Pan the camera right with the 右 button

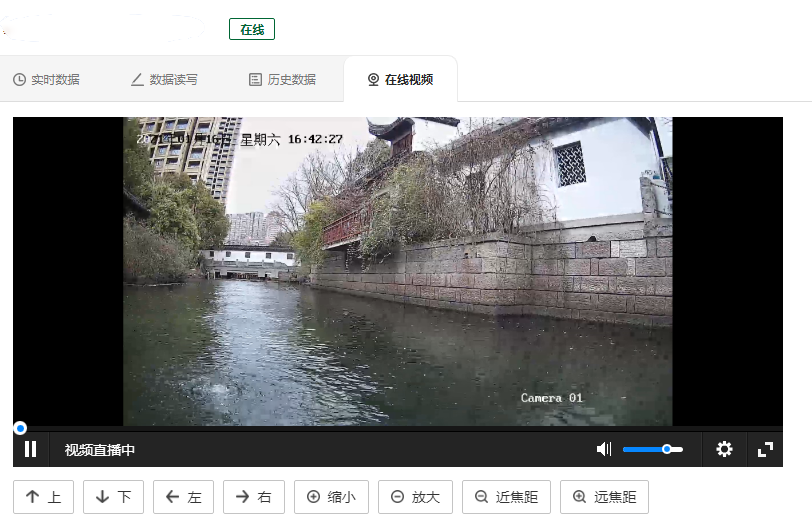click(x=254, y=497)
